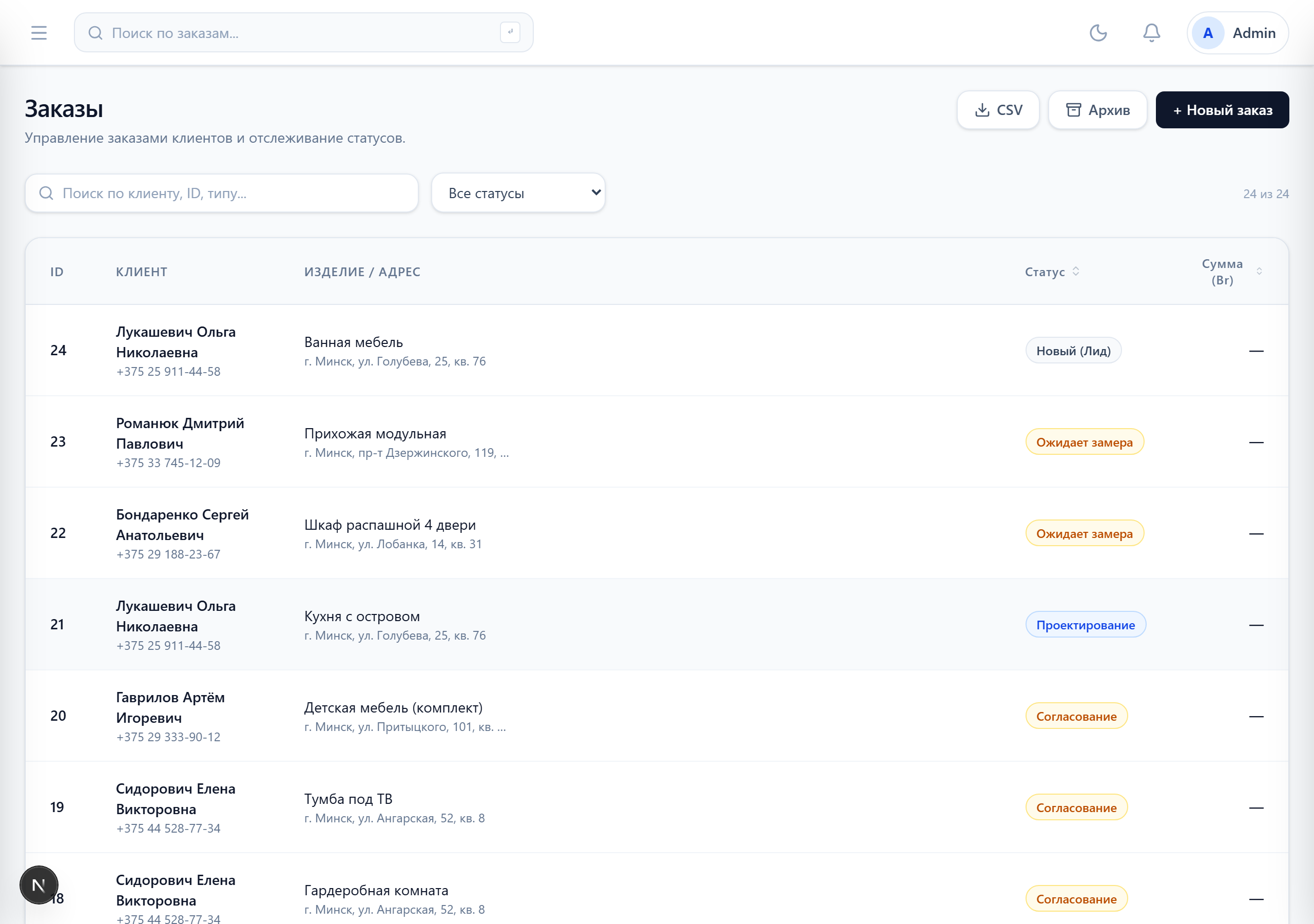The height and width of the screenshot is (924, 1314).
Task: Click the КЛИЕНТ column header
Action: [141, 272]
